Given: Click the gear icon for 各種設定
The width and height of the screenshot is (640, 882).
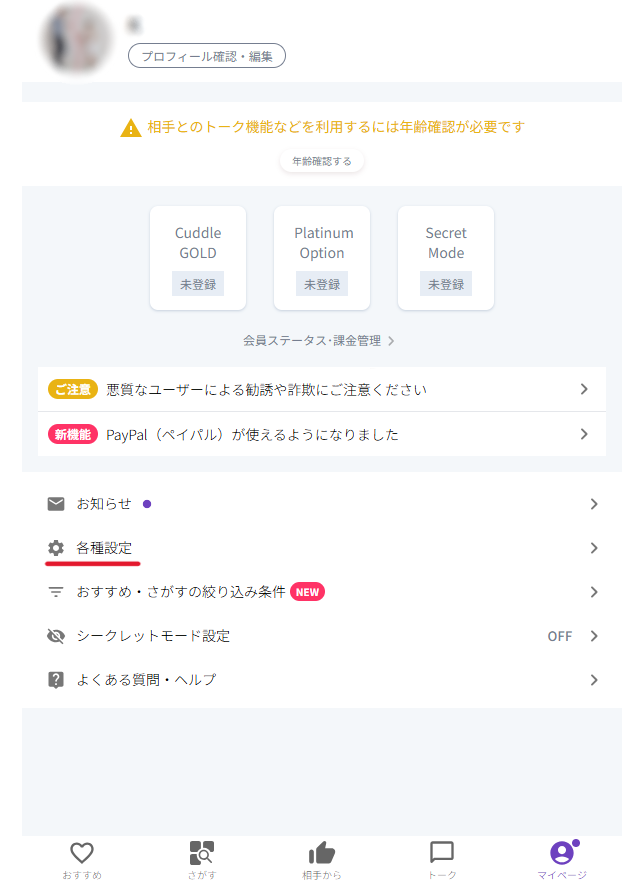Looking at the screenshot, I should point(56,548).
